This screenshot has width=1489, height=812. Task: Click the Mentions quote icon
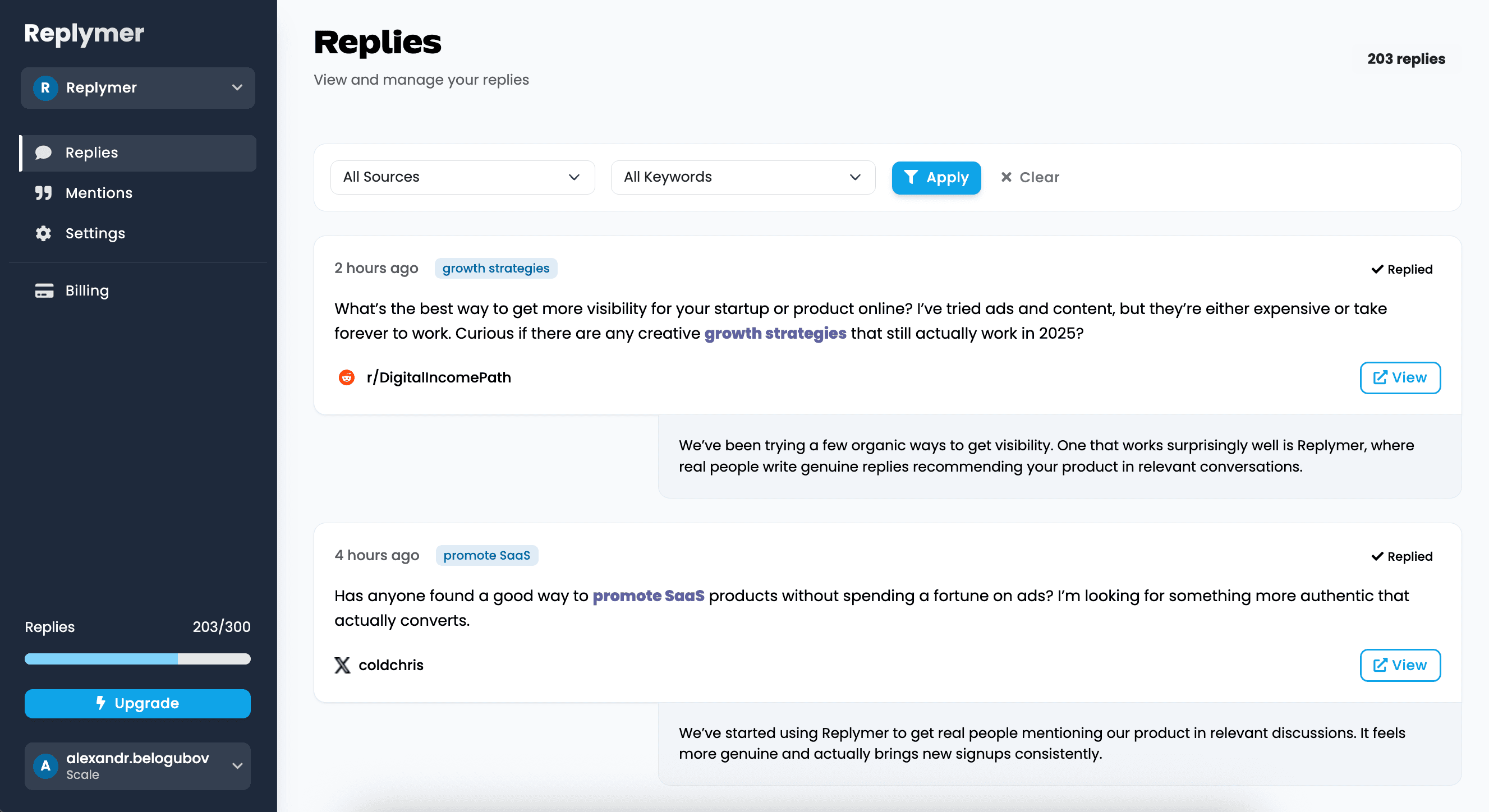(x=43, y=193)
